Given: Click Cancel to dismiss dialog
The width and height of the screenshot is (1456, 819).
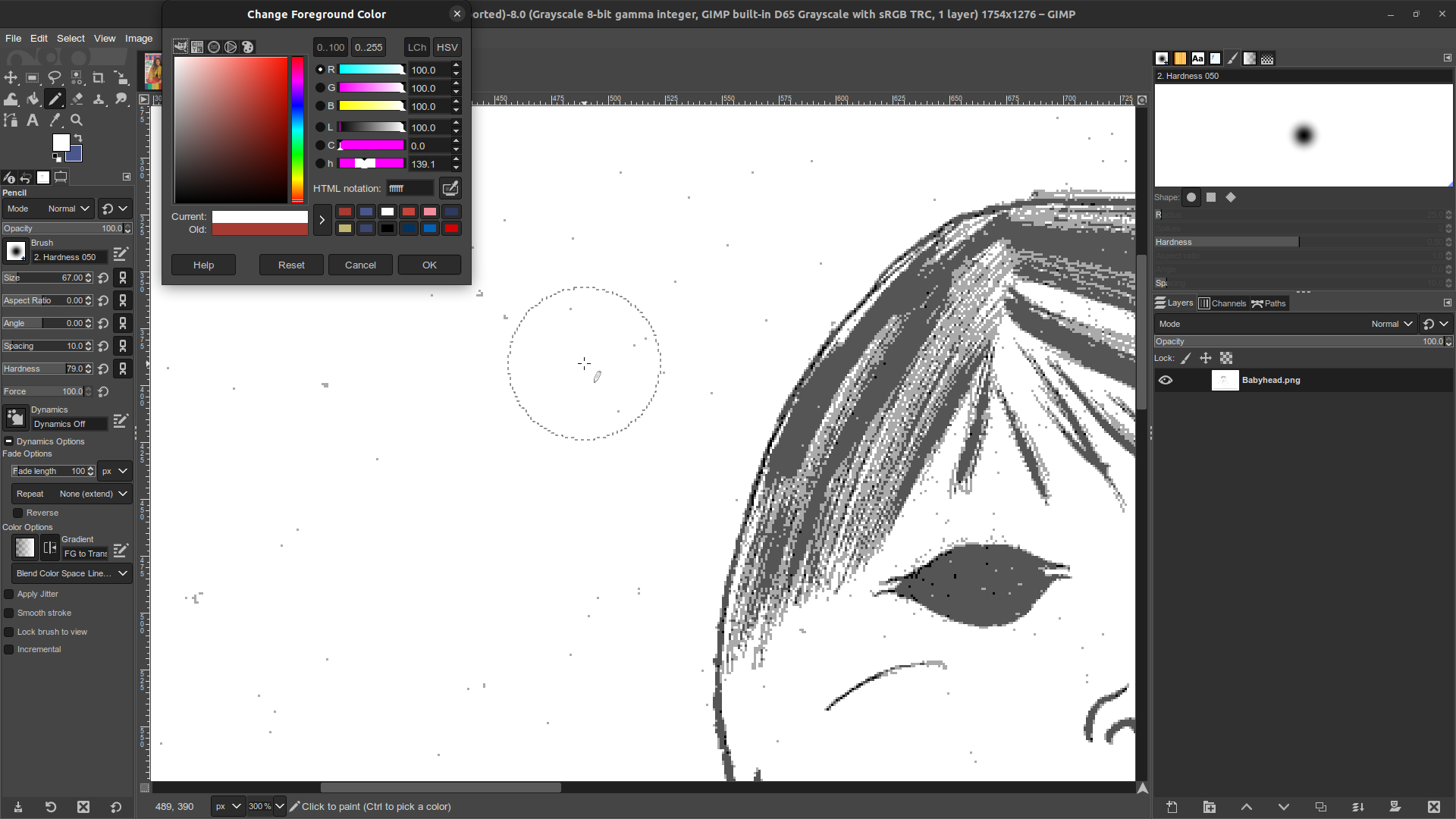Looking at the screenshot, I should 360,264.
